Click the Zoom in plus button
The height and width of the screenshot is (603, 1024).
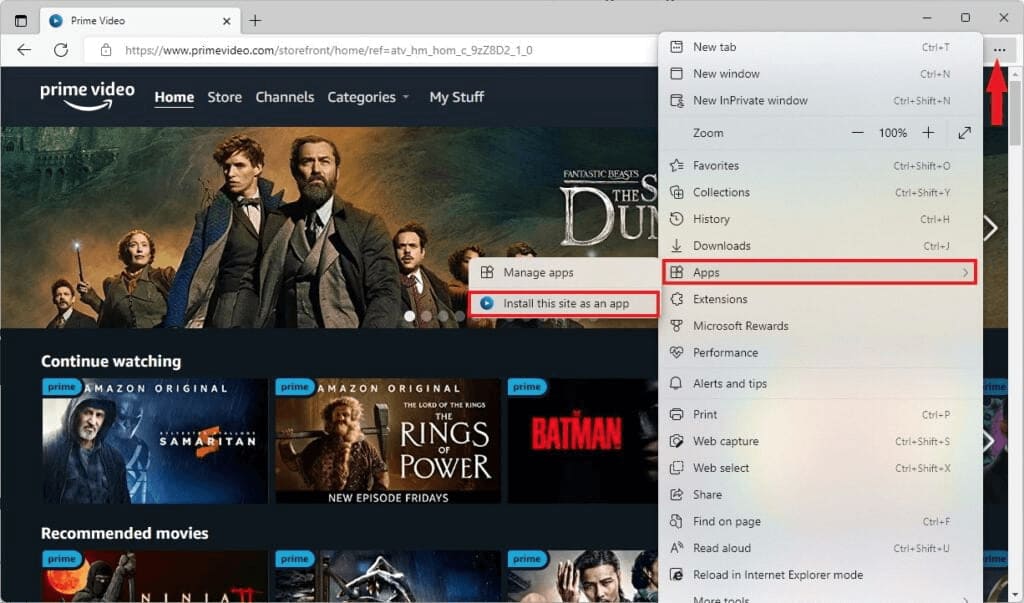[928, 133]
